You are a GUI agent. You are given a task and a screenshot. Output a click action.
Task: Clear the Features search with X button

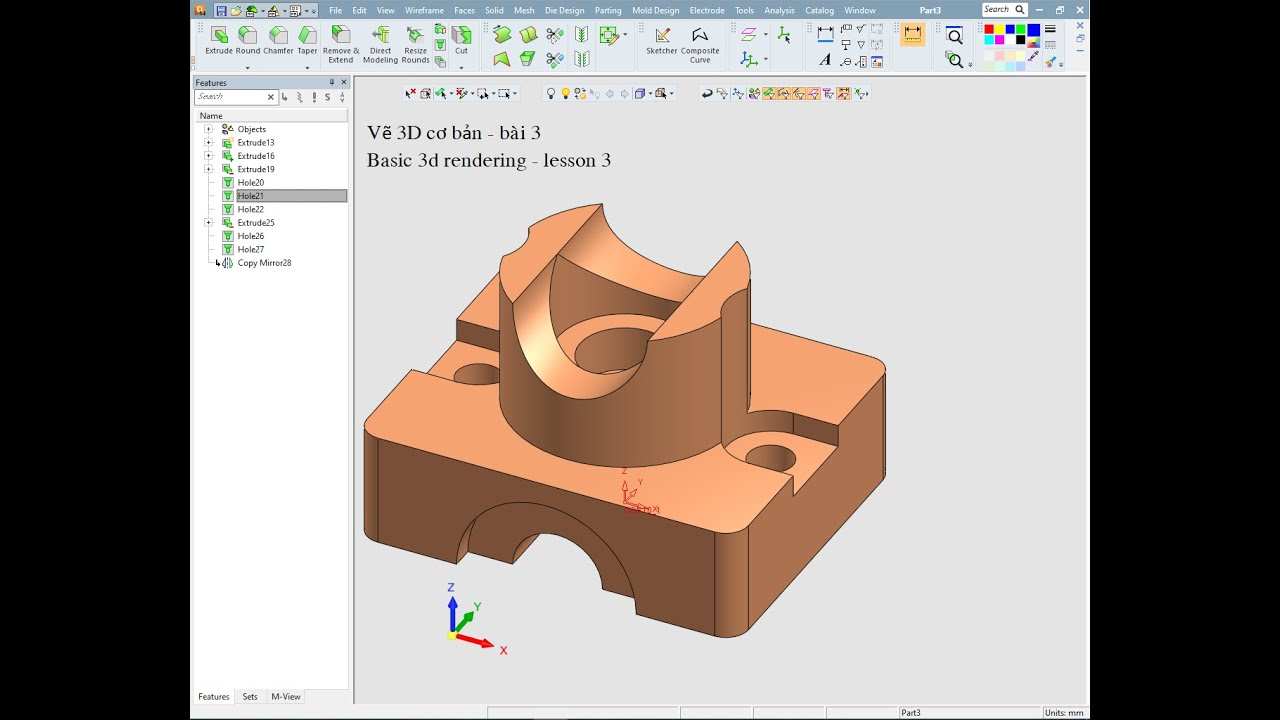point(270,97)
